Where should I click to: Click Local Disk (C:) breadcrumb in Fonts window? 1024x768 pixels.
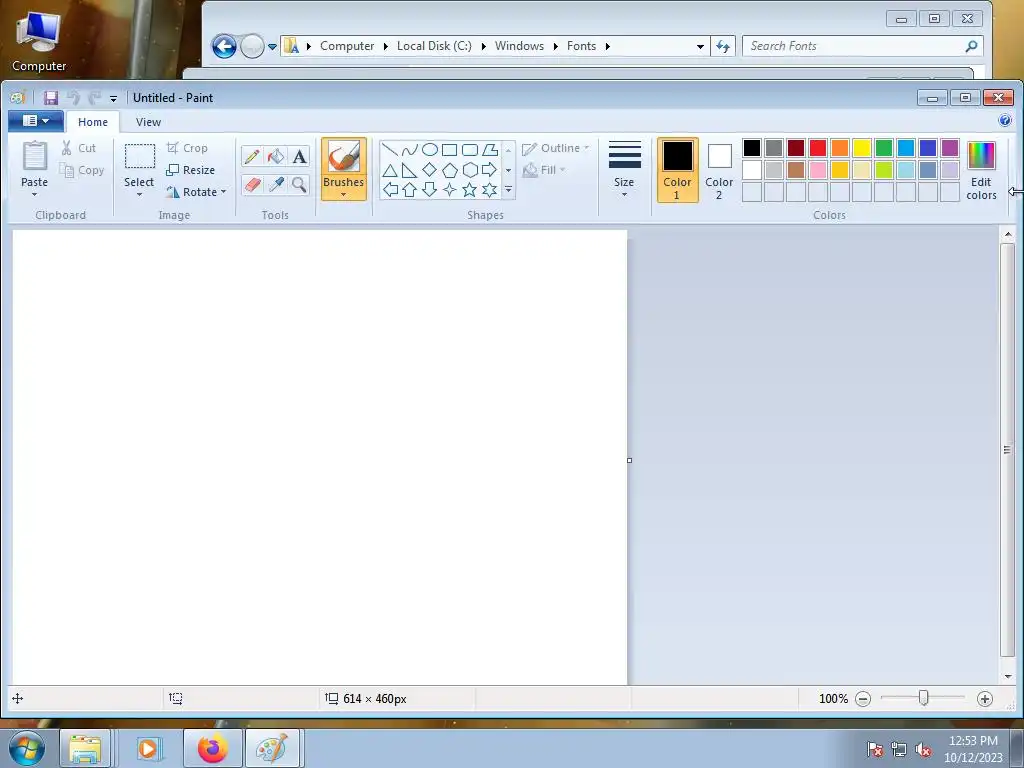coord(434,46)
